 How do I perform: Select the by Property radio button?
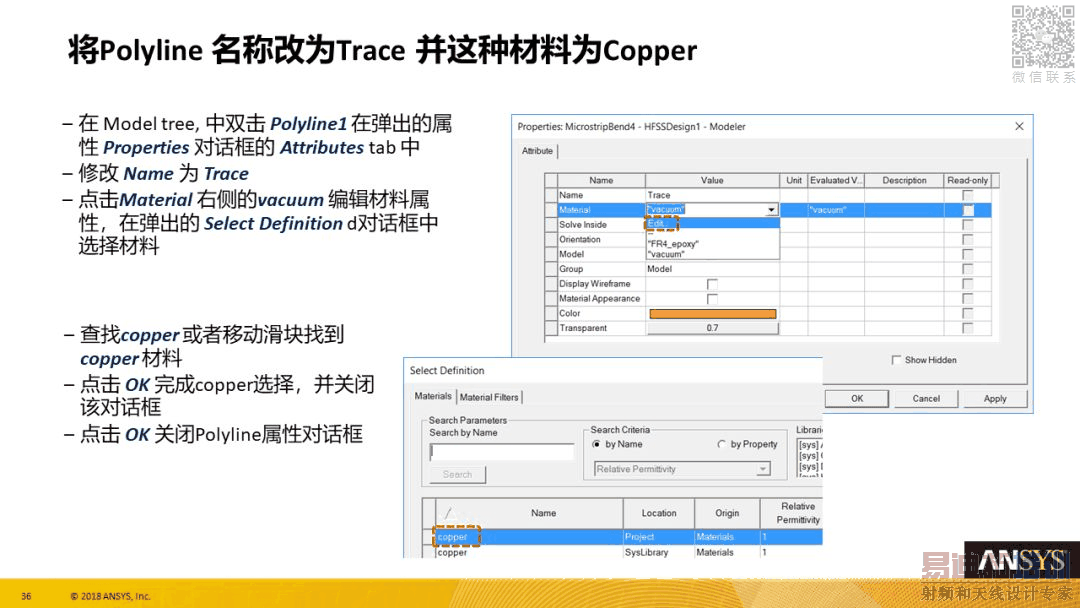pos(721,444)
